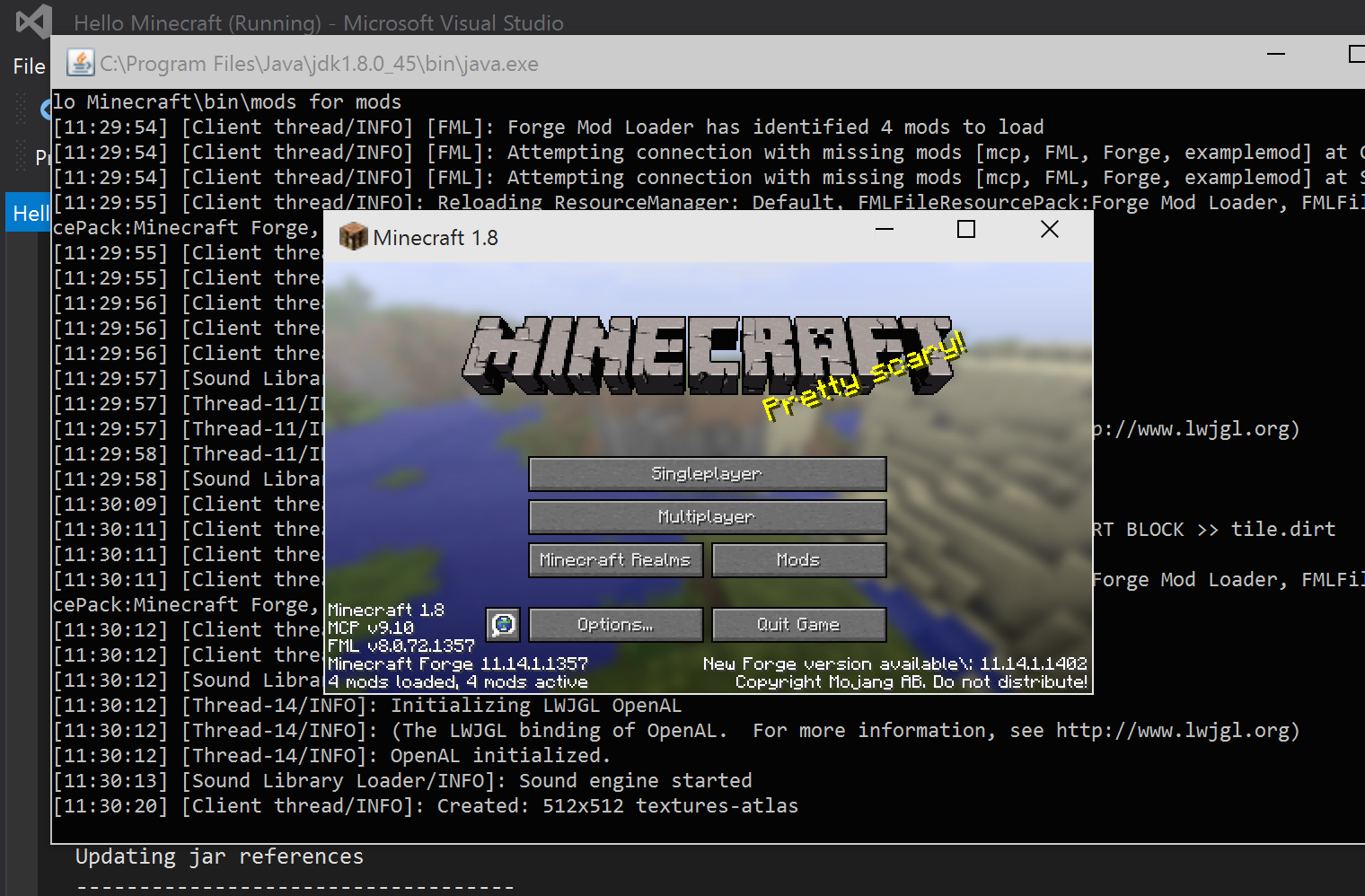Click the Minecraft logo on title screen

(708, 356)
